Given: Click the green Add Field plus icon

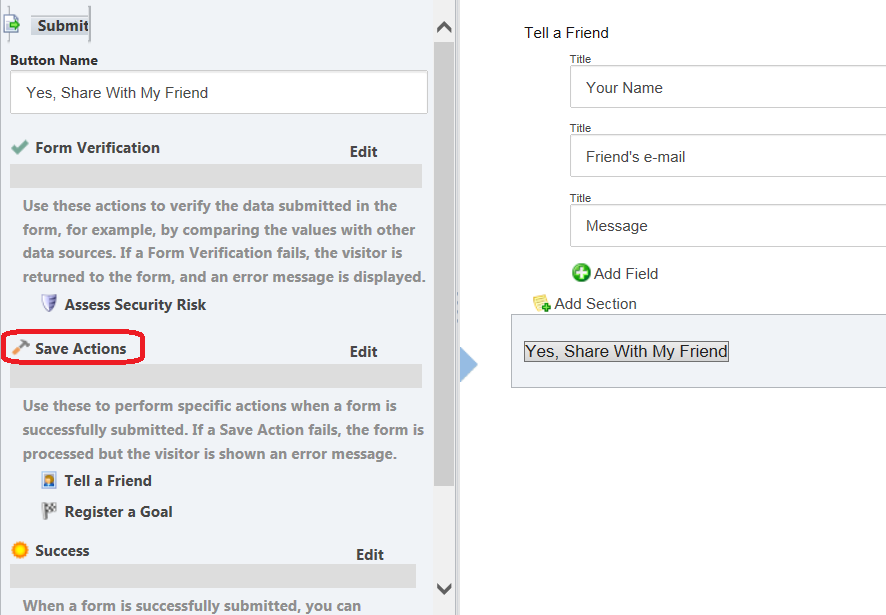Looking at the screenshot, I should pyautogui.click(x=581, y=273).
